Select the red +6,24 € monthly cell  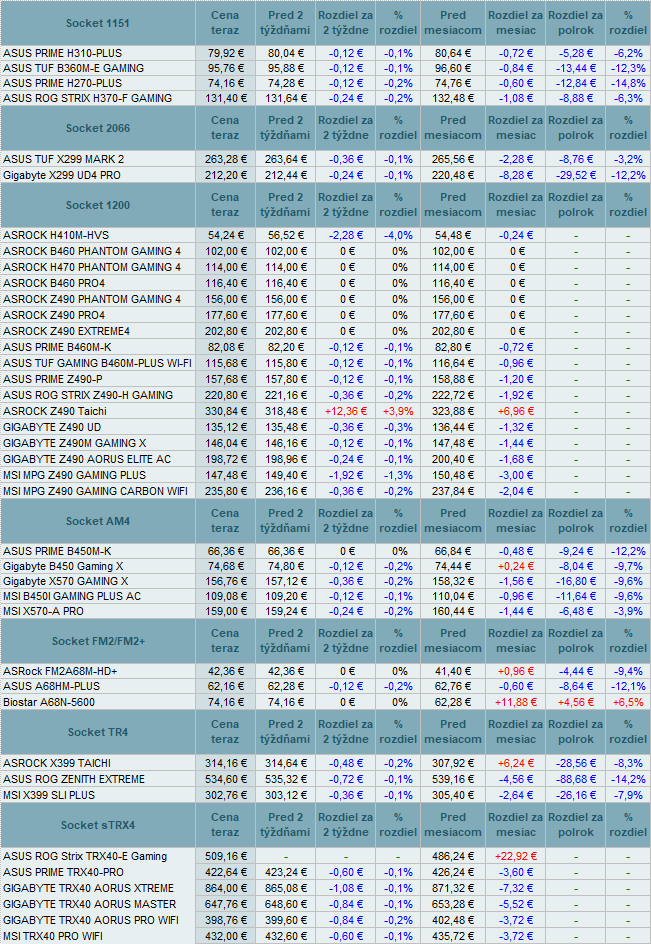click(x=516, y=763)
